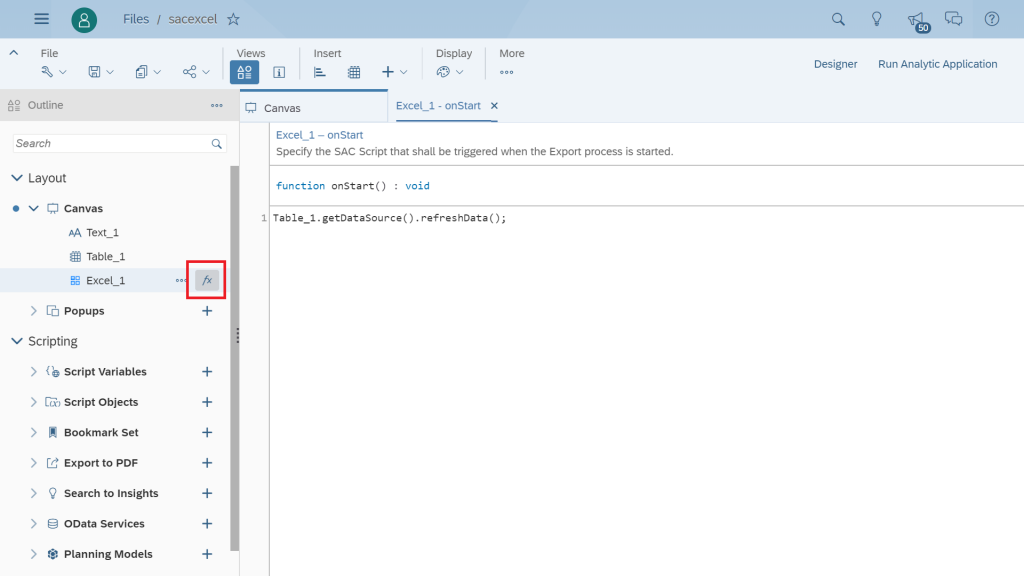Expand the Popups node
This screenshot has width=1024, height=576.
click(34, 311)
